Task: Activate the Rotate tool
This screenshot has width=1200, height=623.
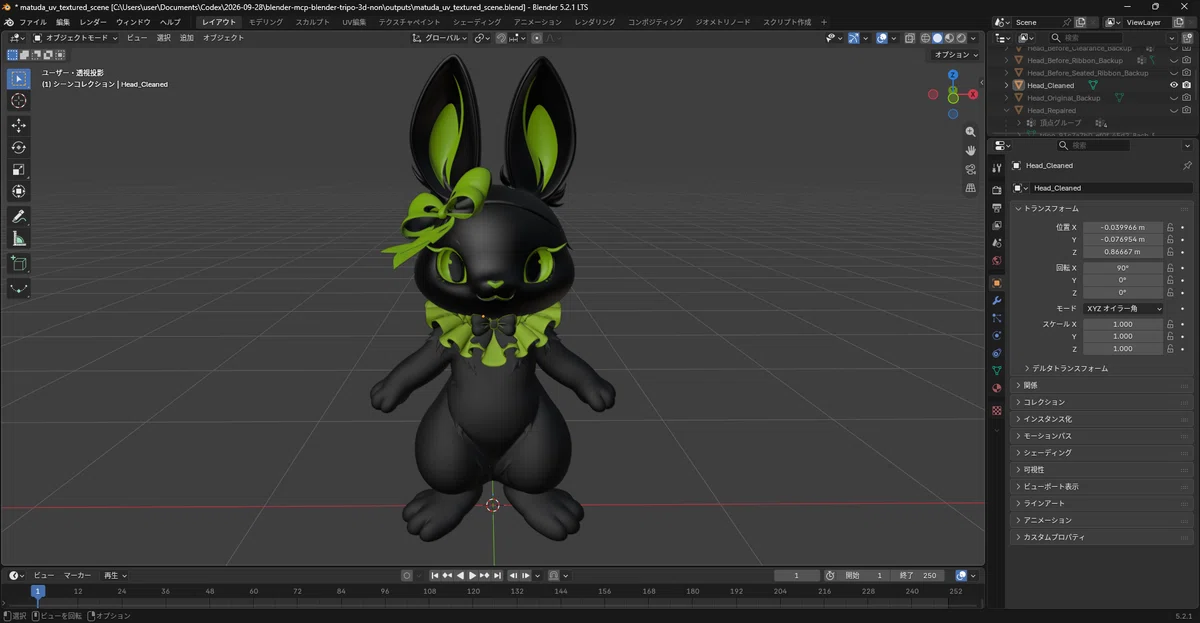Action: point(19,147)
